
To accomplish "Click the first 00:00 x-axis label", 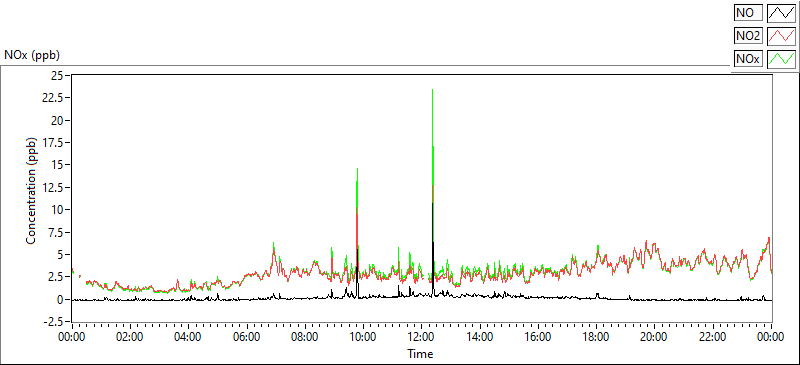I will [x=72, y=336].
